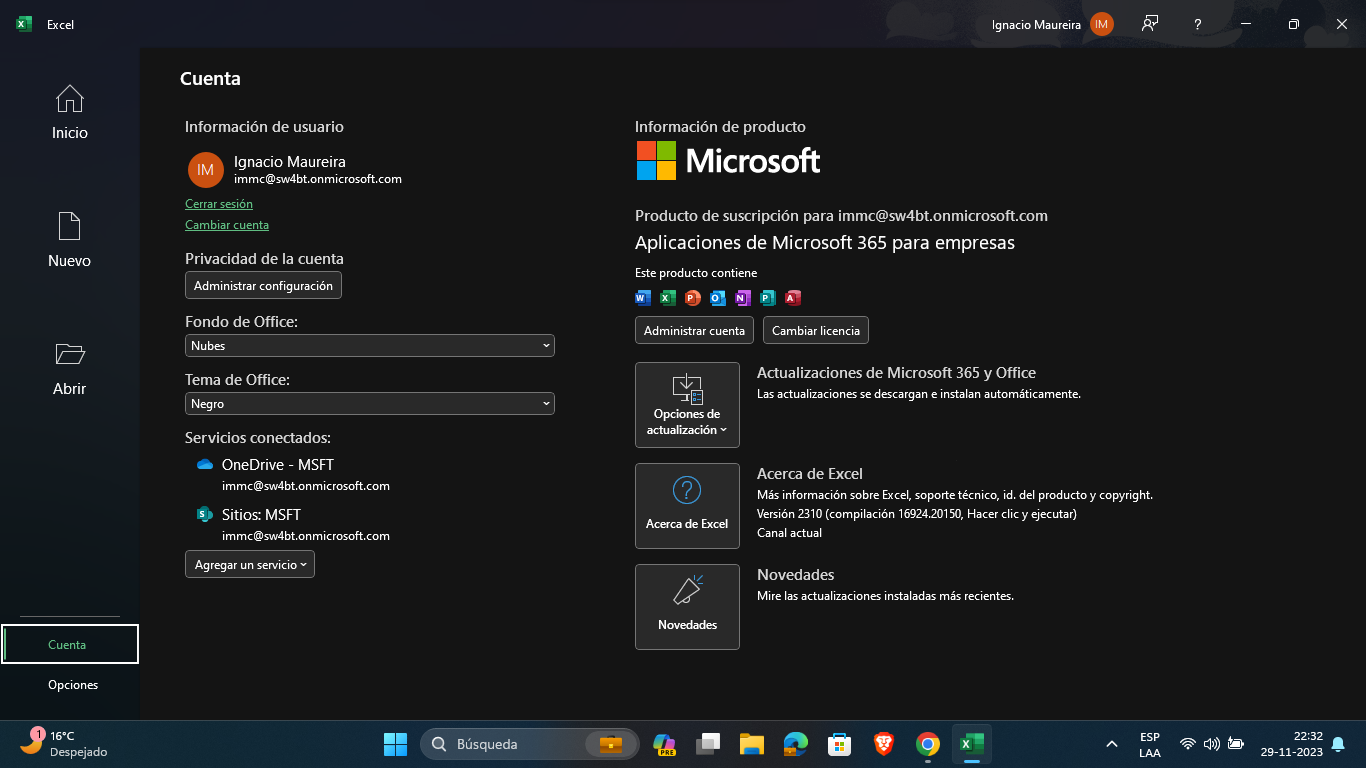Click the OneNote product icon
This screenshot has height=768, width=1366.
click(x=743, y=298)
